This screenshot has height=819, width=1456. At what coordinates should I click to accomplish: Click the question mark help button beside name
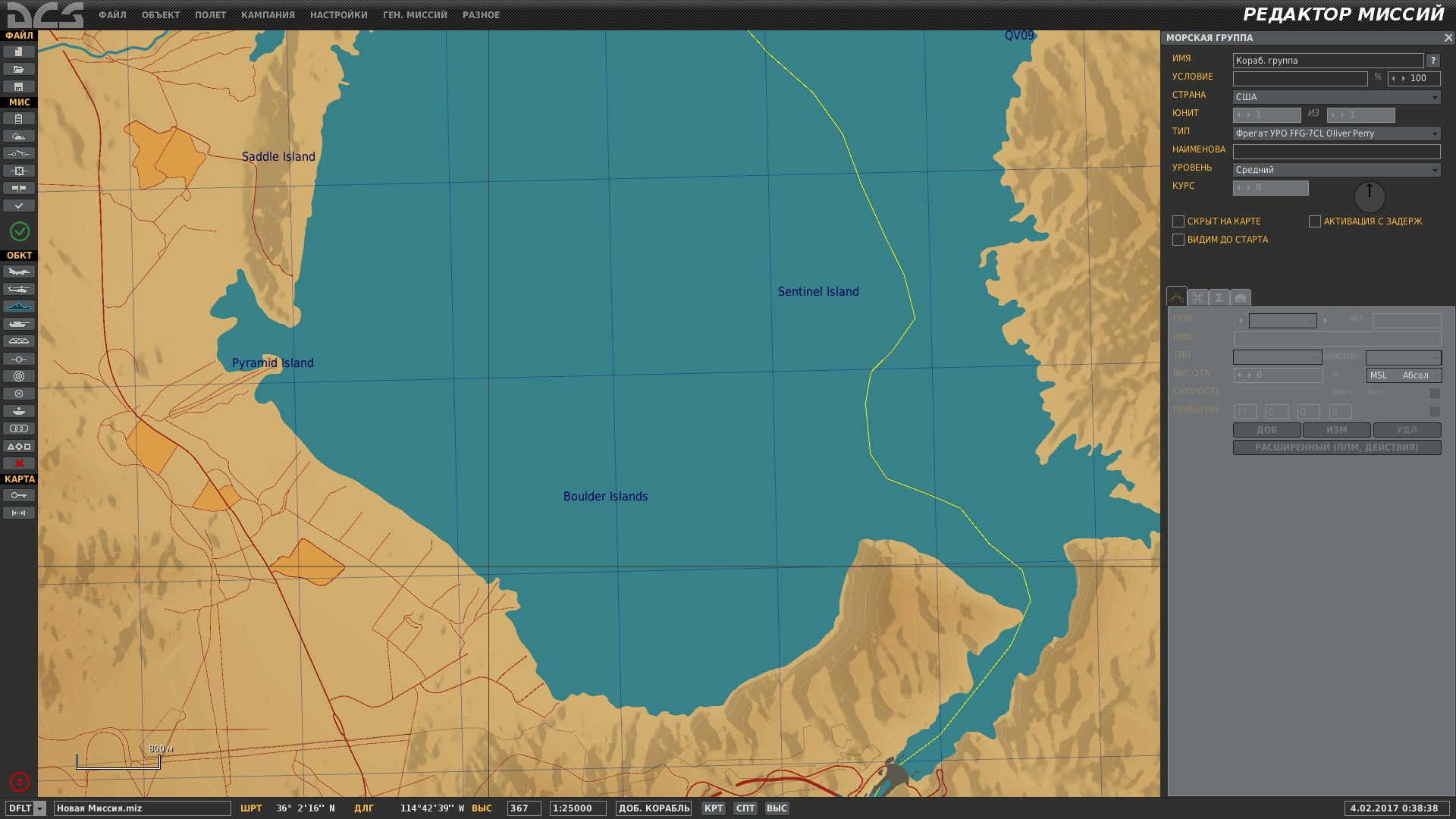point(1433,61)
